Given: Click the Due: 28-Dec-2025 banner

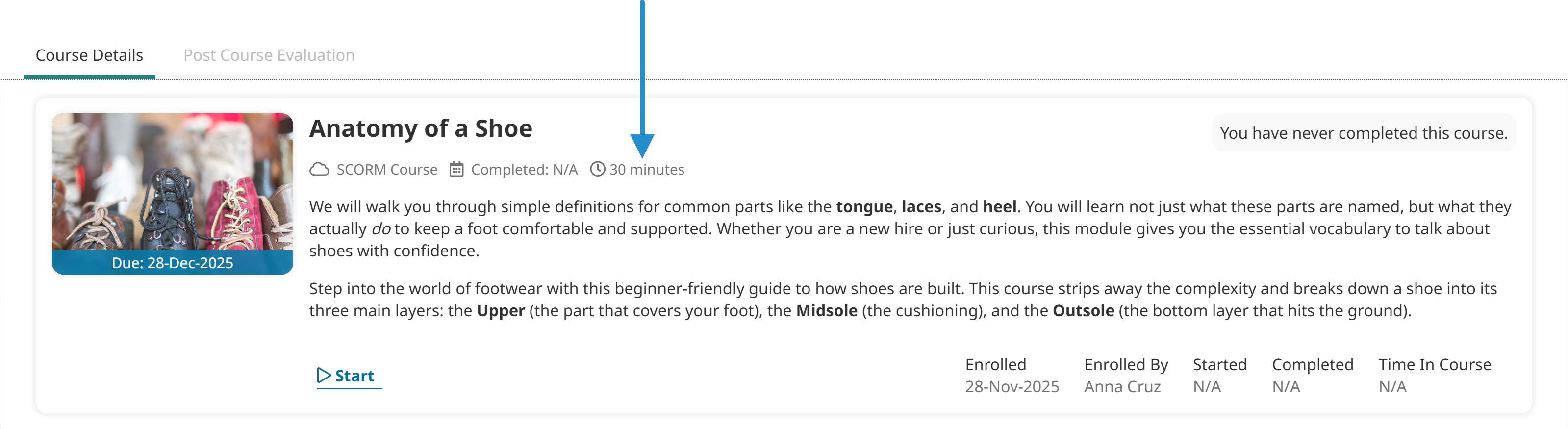Looking at the screenshot, I should click(x=172, y=263).
